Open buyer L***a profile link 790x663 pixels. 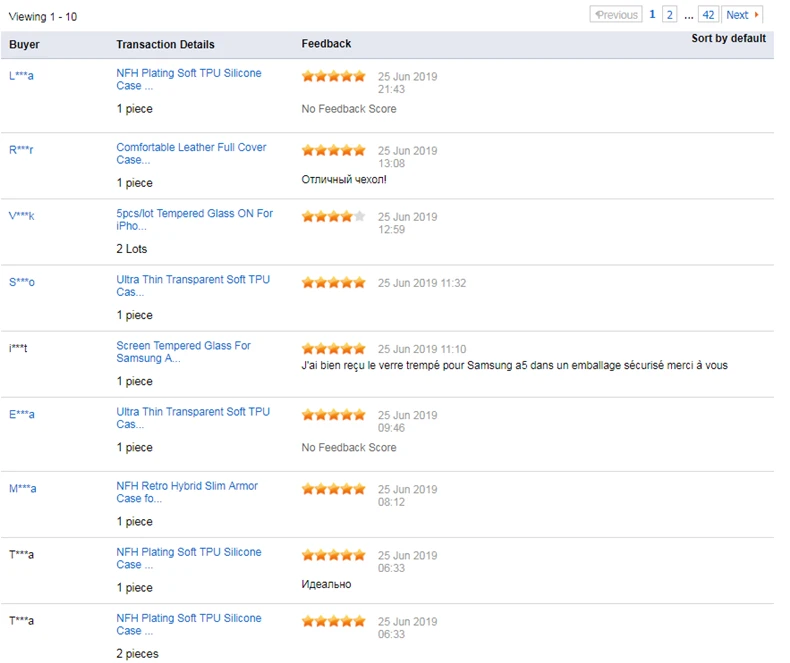pos(21,76)
